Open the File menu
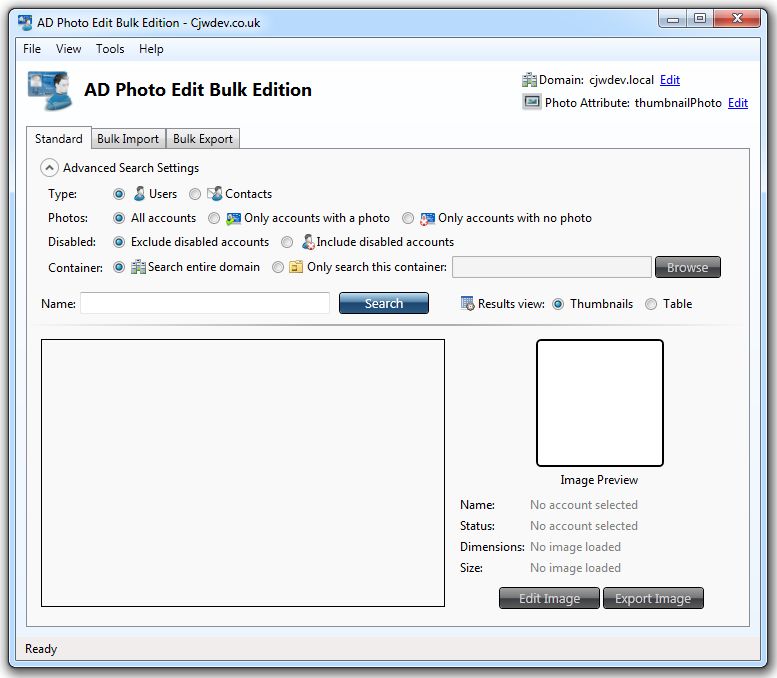Image resolution: width=777 pixels, height=678 pixels. pyautogui.click(x=32, y=49)
